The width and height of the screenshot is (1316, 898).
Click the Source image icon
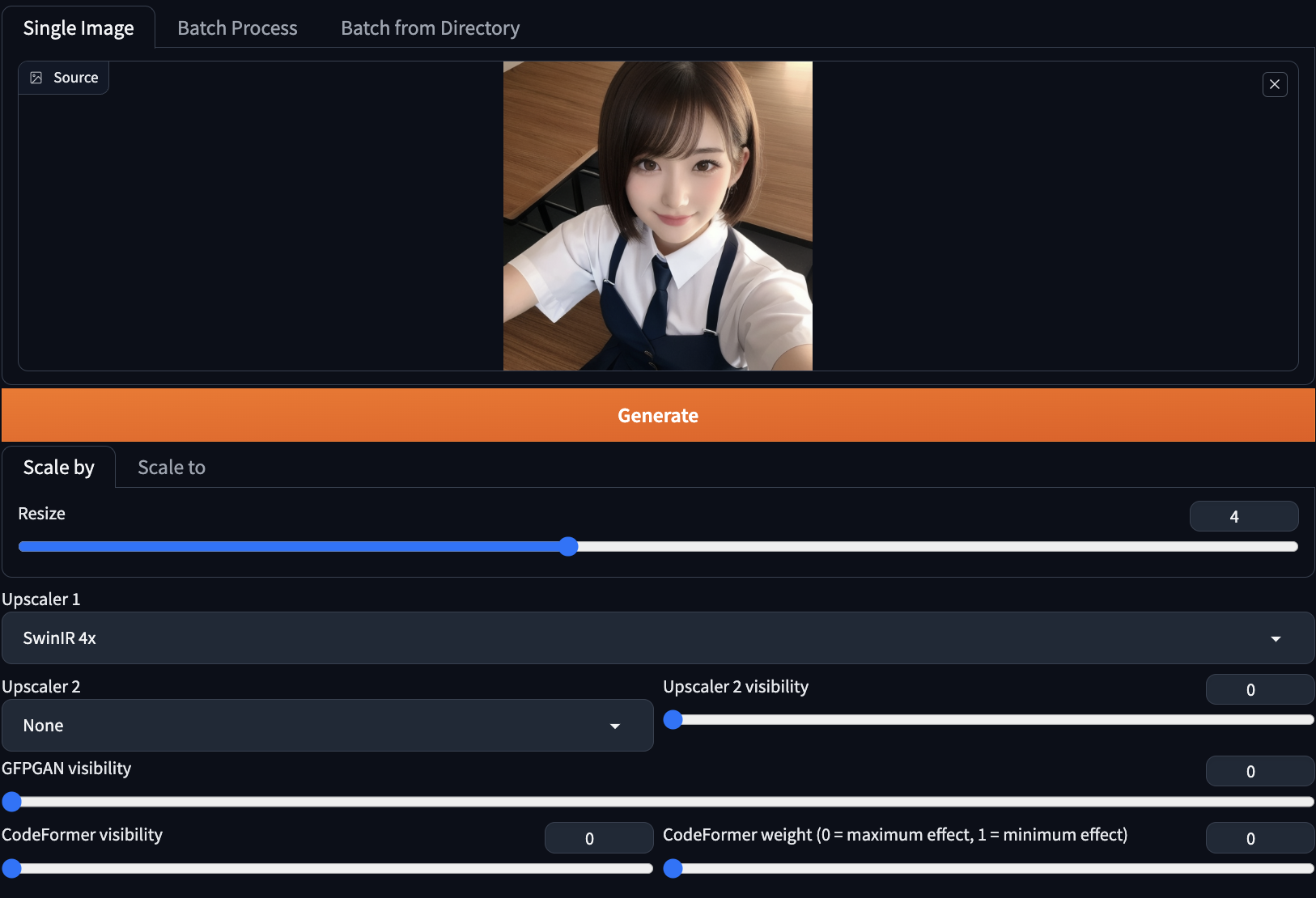pos(36,77)
